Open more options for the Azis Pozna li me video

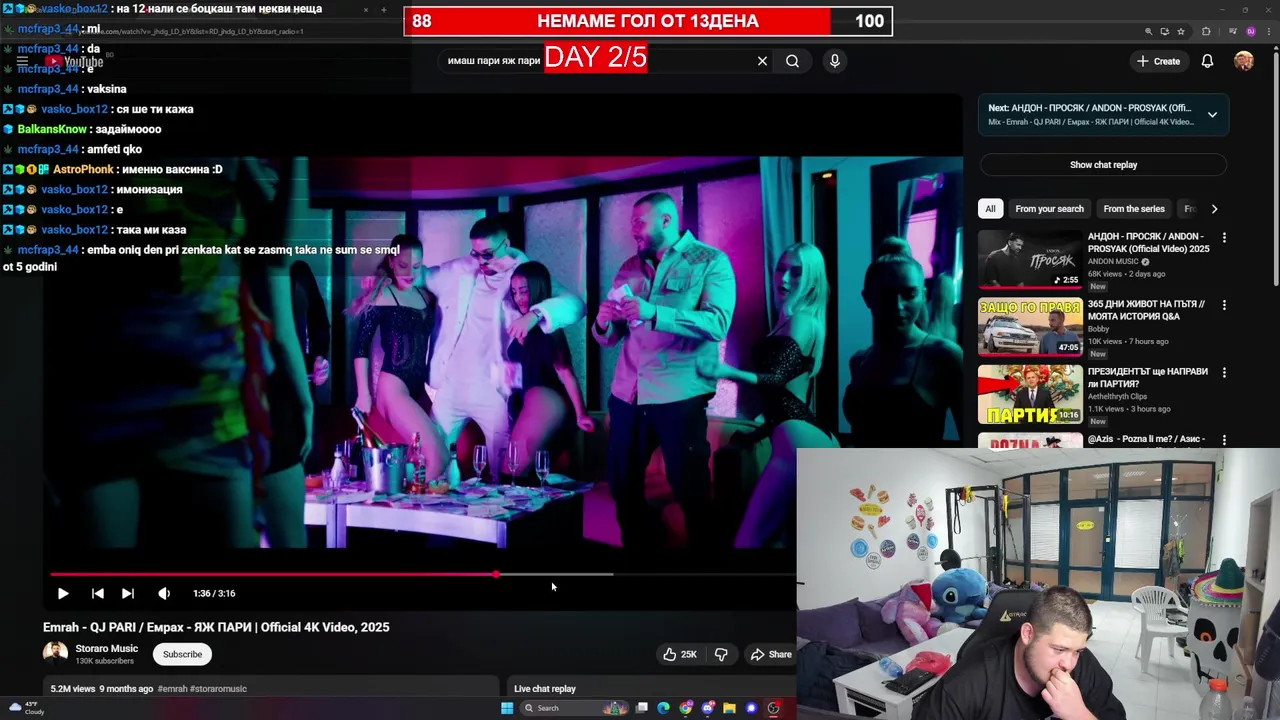point(1224,440)
